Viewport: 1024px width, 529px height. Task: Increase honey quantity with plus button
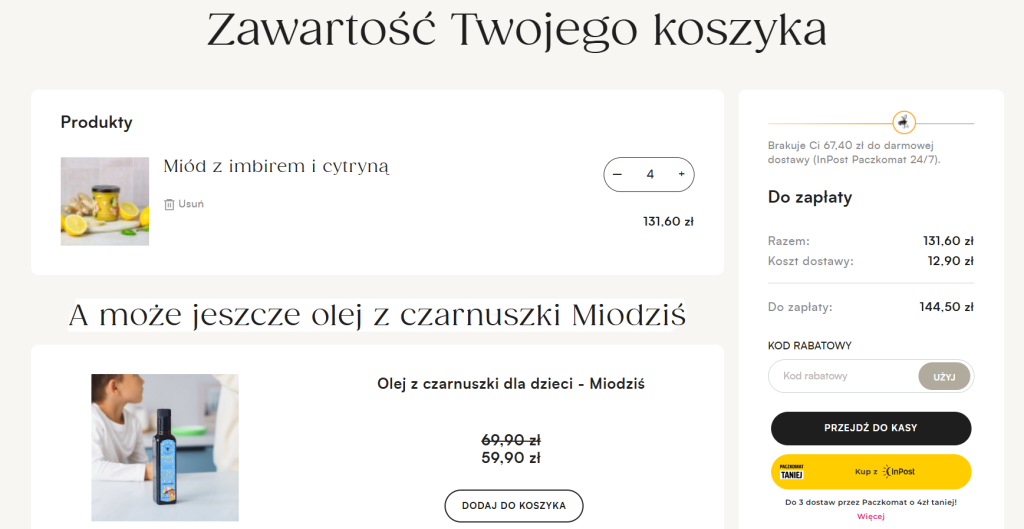pos(681,174)
